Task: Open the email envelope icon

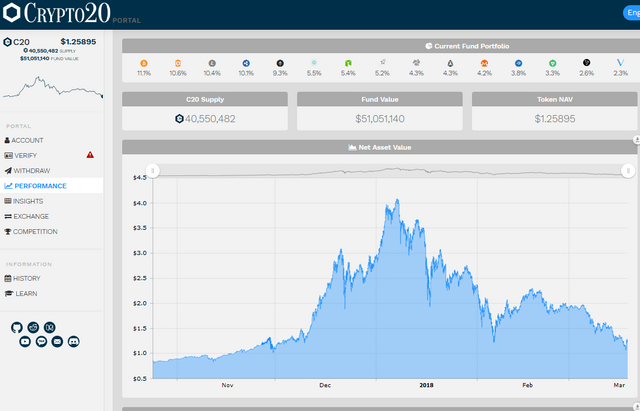Action: (x=57, y=342)
